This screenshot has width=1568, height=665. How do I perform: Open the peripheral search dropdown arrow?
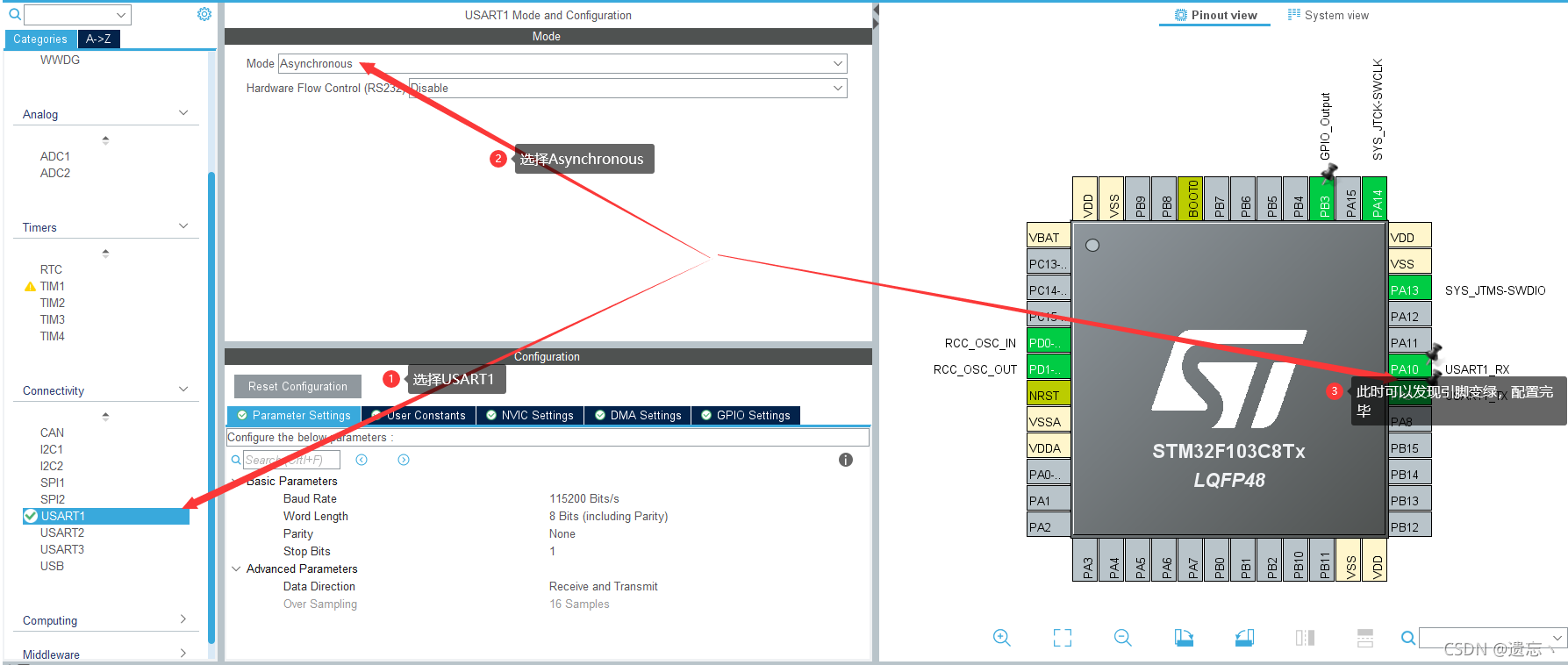click(121, 15)
